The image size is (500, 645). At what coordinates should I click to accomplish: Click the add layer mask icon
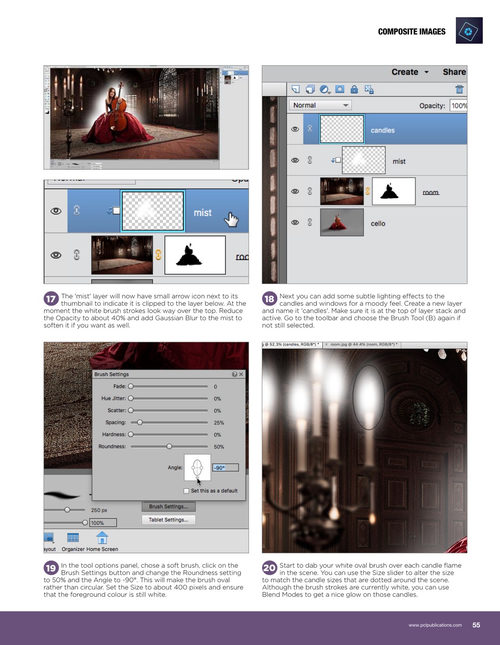(340, 89)
